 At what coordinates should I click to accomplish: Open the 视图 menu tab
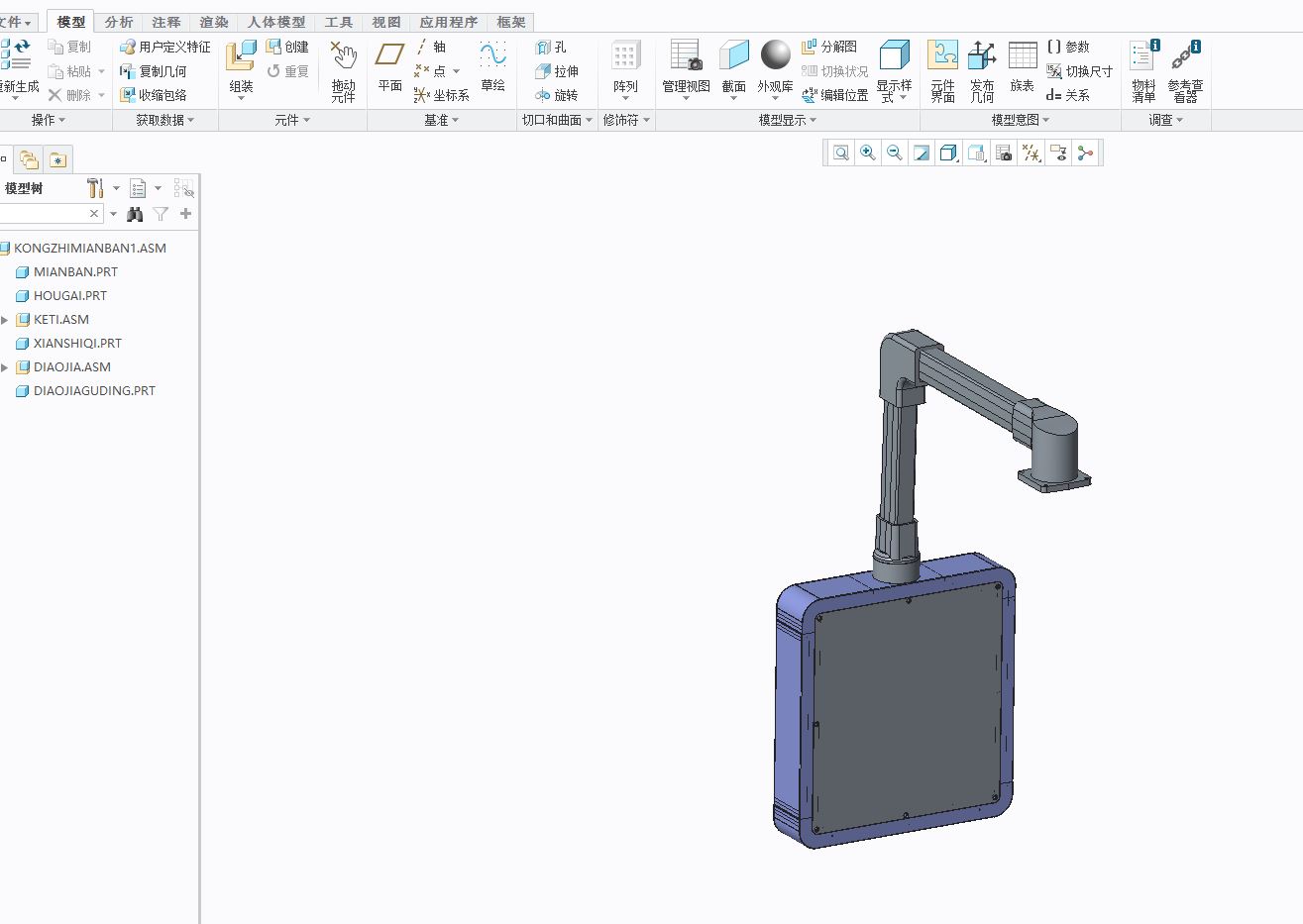click(x=386, y=21)
